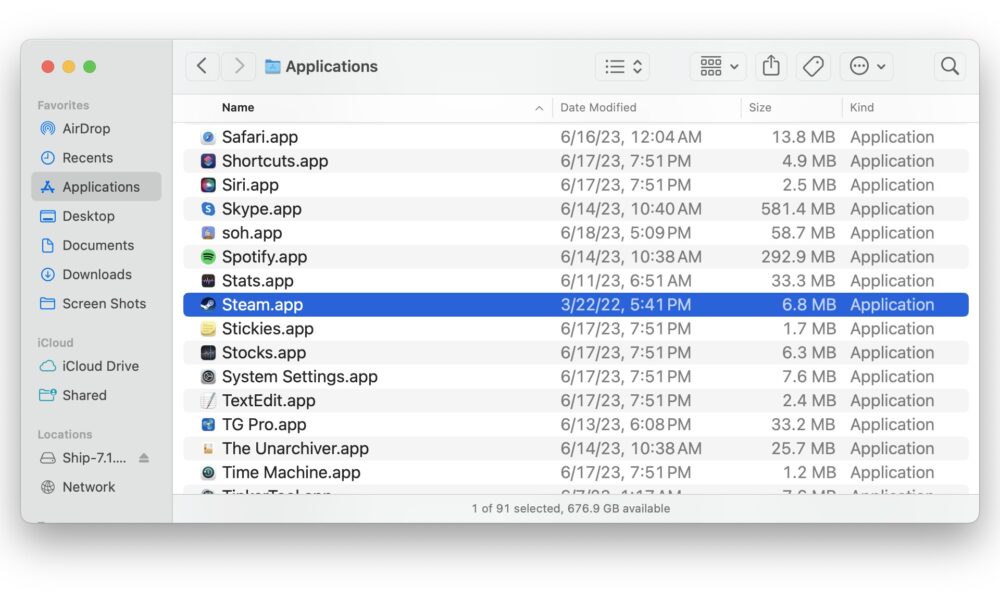The image size is (1000, 600).
Task: Select the TG Pro.app file name
Action: (264, 425)
